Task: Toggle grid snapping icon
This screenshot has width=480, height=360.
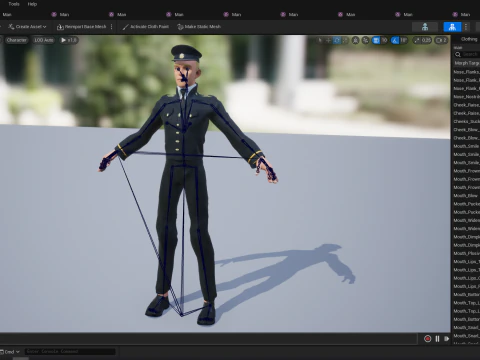Action: 376,40
